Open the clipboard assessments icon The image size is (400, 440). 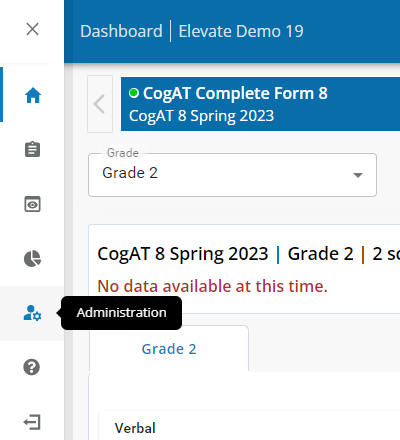32,149
